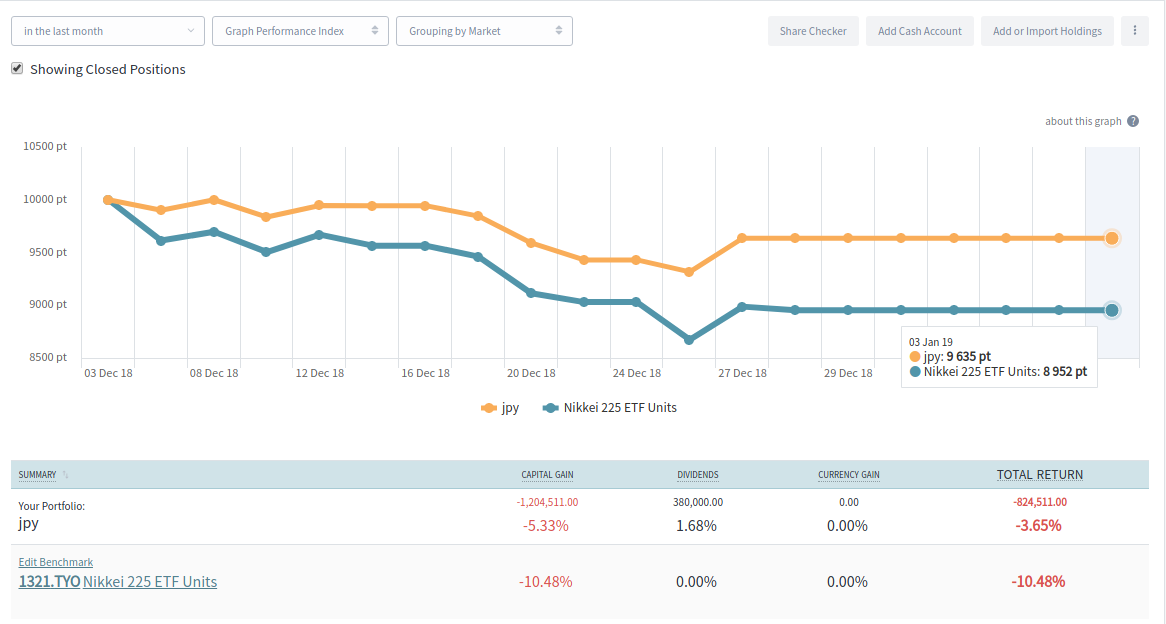Click Add or Import Holdings button
The image size is (1166, 624).
(x=1047, y=31)
